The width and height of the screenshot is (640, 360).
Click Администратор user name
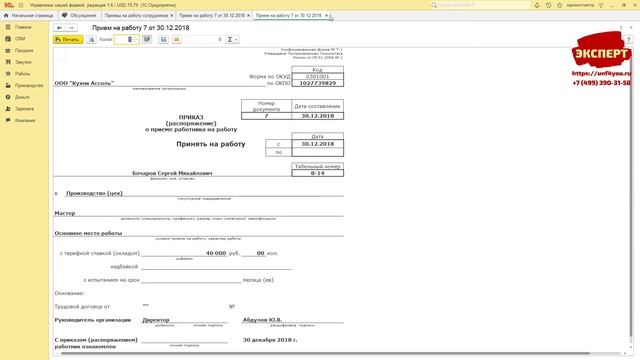click(x=580, y=5)
